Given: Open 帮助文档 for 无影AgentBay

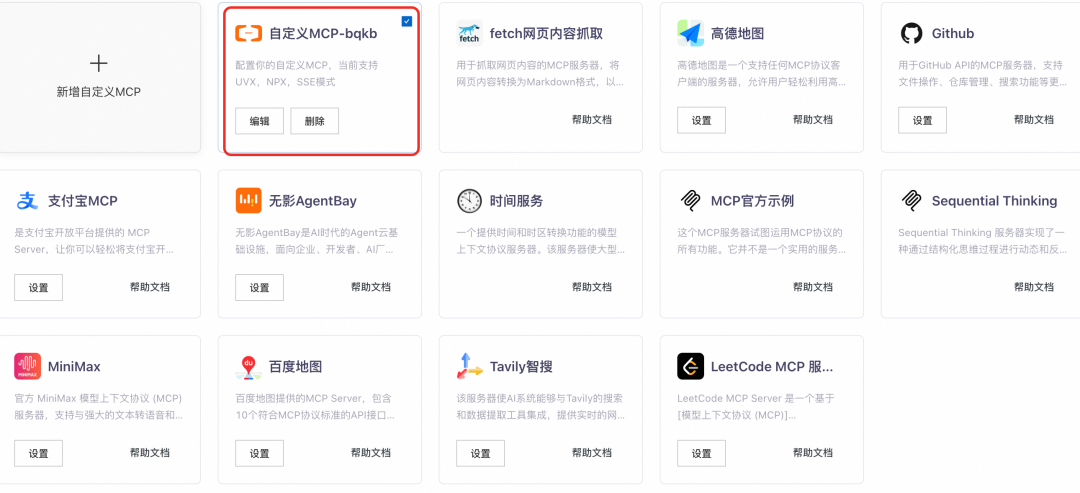Looking at the screenshot, I should click(371, 286).
